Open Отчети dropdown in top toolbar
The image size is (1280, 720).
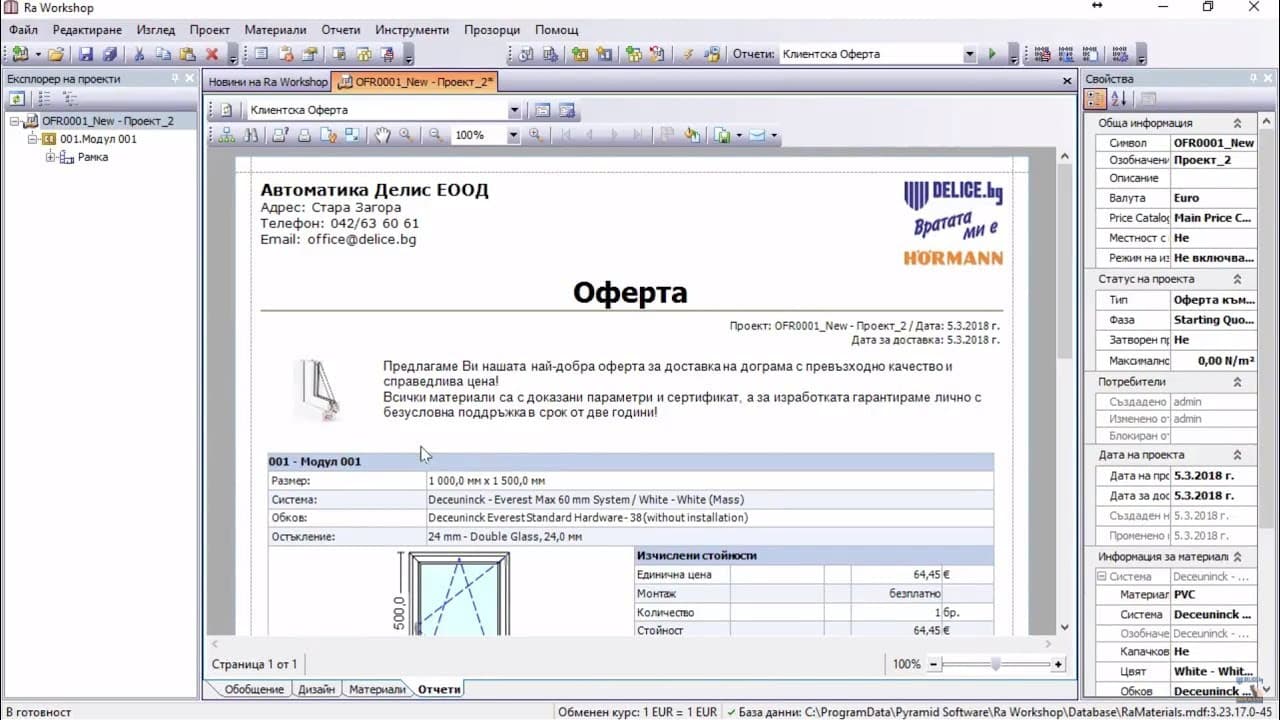(x=969, y=54)
